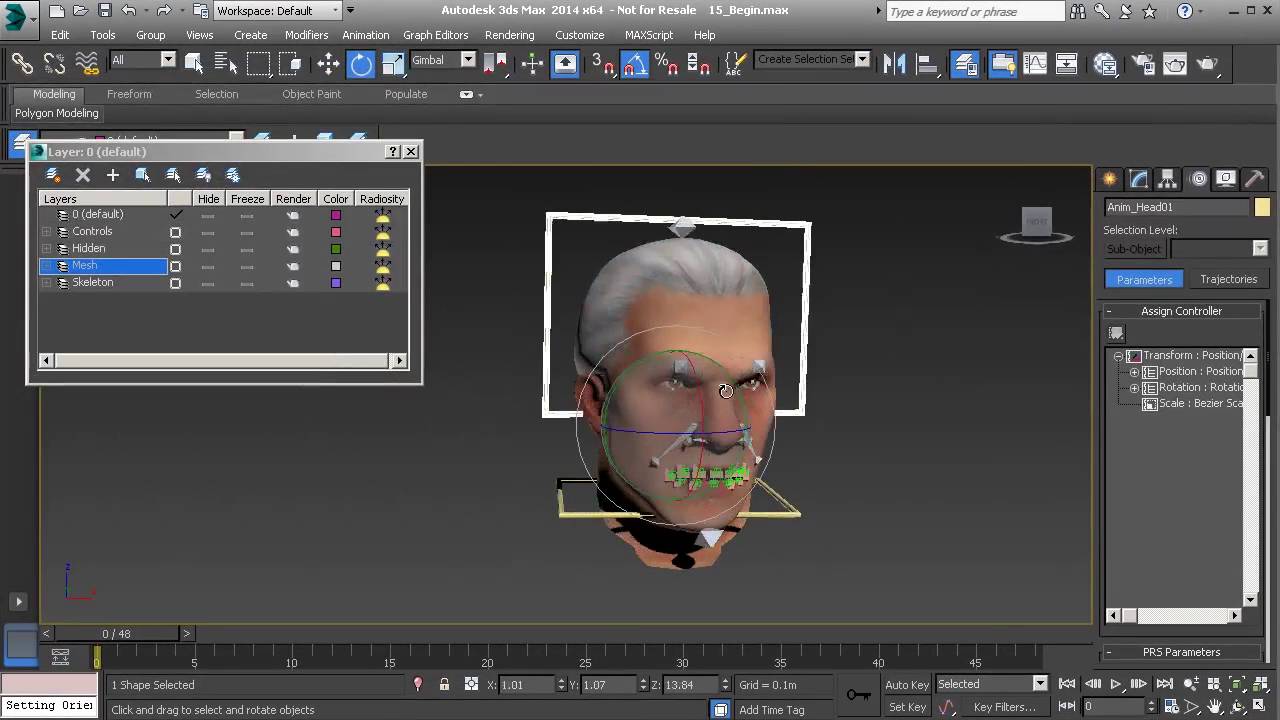Open the Display command panel
The image size is (1280, 720).
coord(1227,179)
